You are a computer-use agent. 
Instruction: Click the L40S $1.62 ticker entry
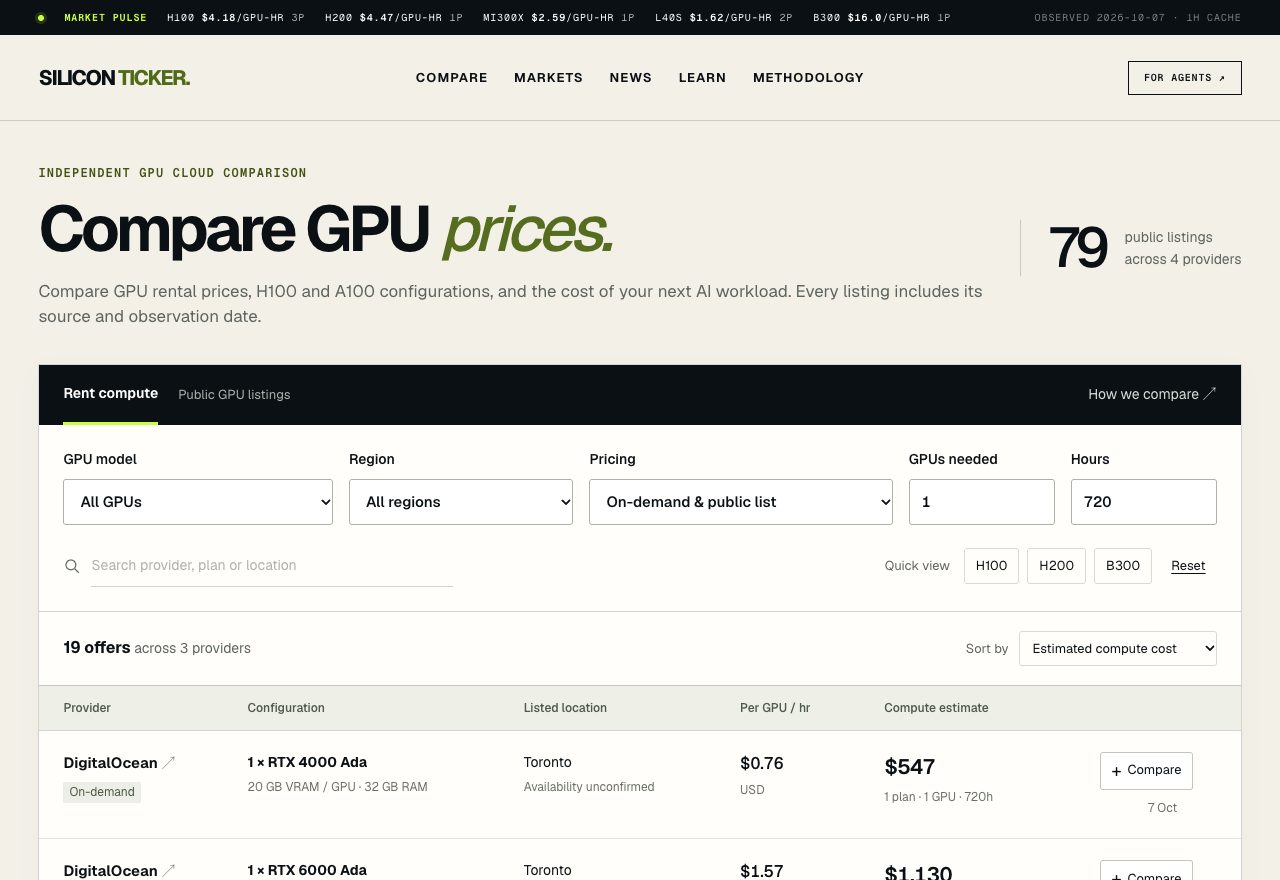click(x=724, y=18)
